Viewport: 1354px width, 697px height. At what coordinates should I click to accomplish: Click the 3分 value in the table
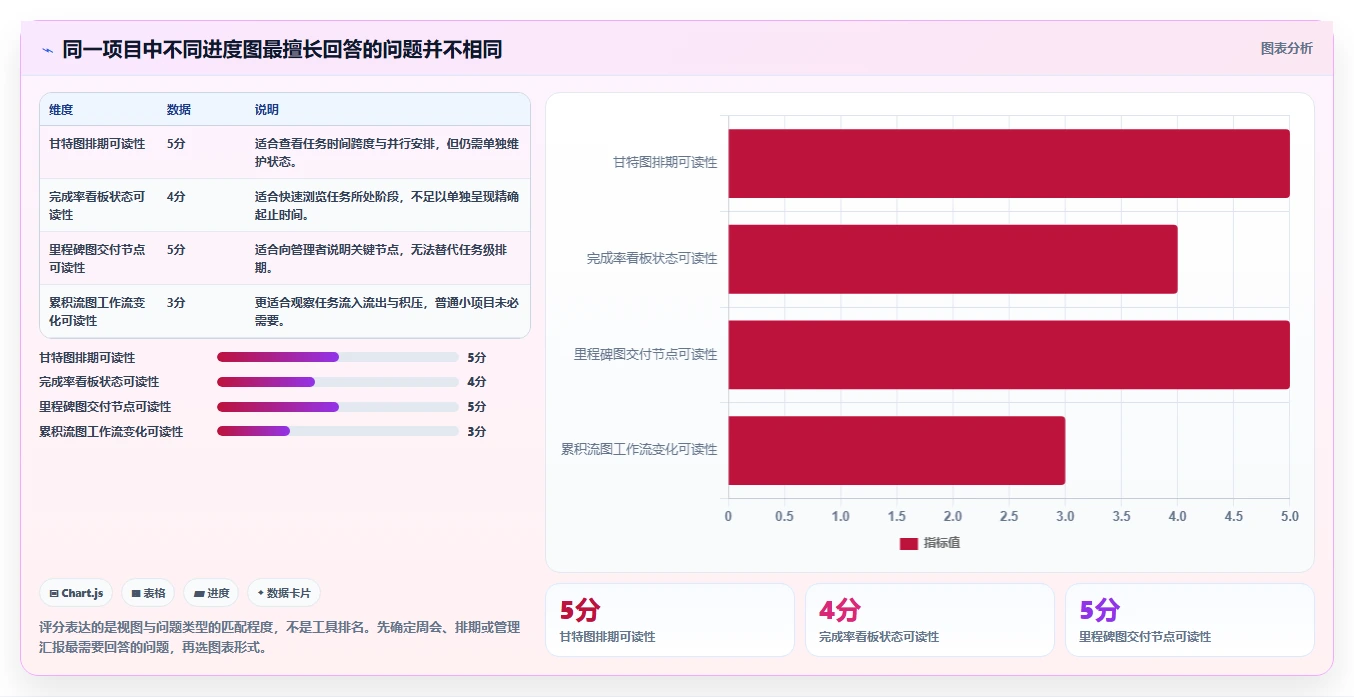pyautogui.click(x=176, y=303)
